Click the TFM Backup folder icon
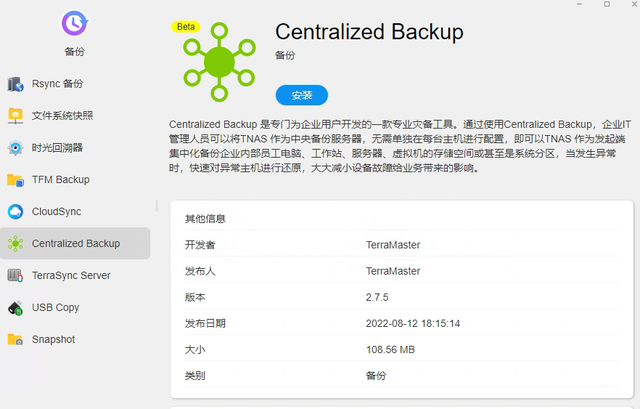This screenshot has height=409, width=640. 16,180
